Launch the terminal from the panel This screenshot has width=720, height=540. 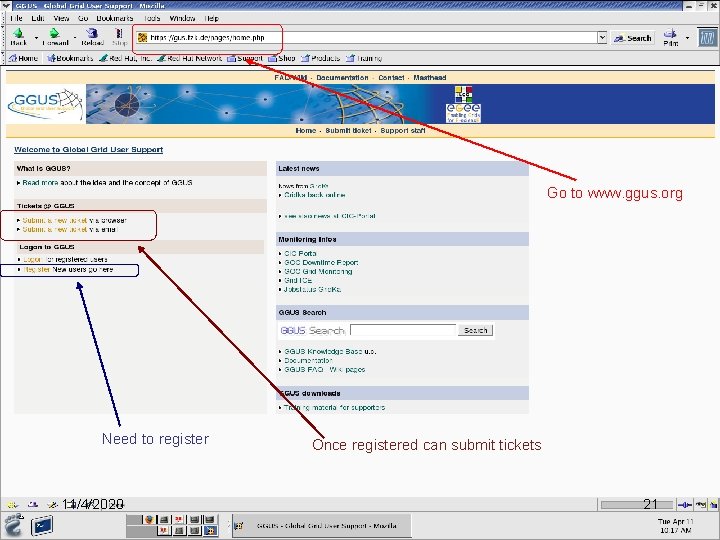pyautogui.click(x=42, y=525)
